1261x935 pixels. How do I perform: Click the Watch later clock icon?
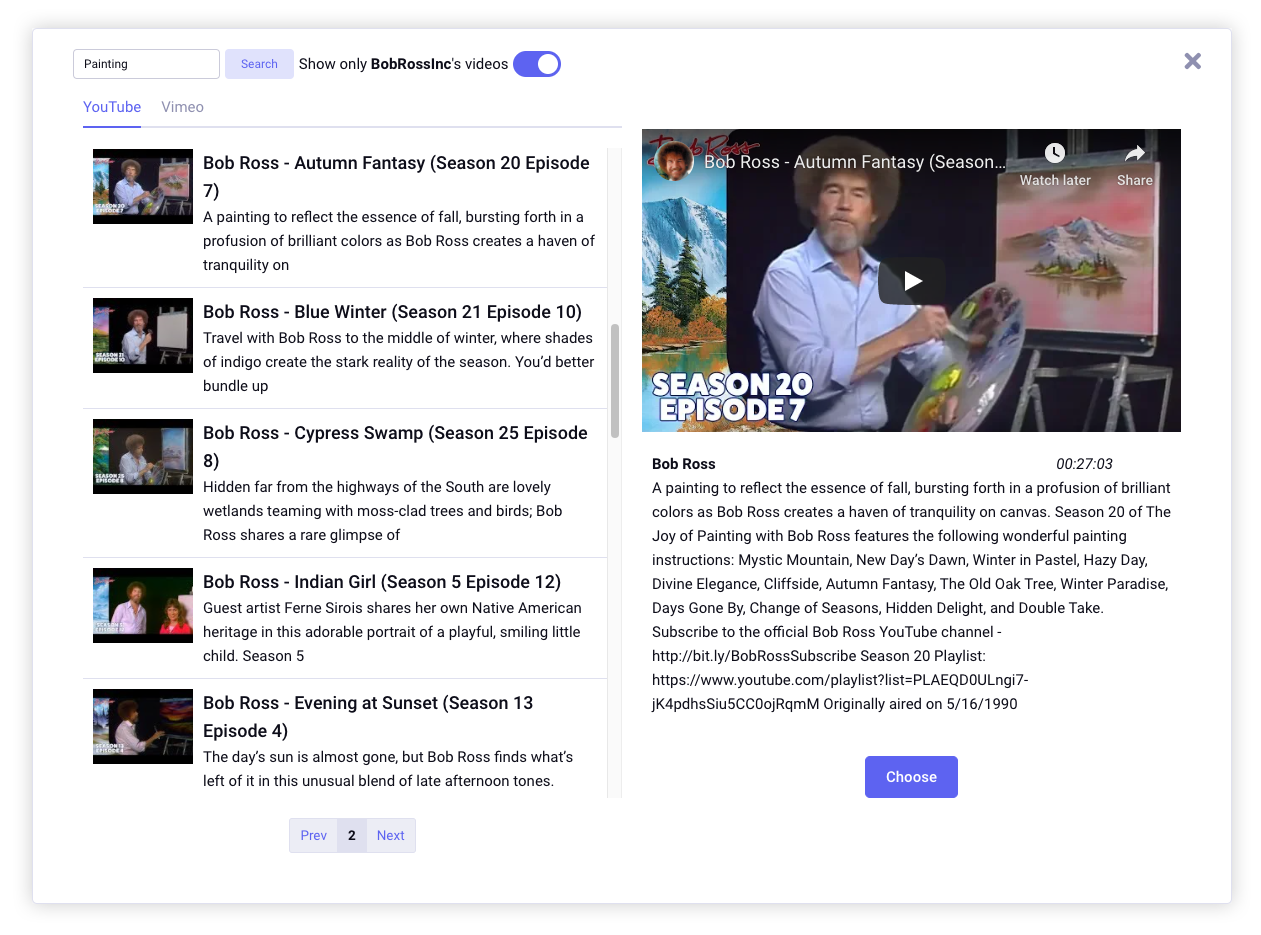[x=1055, y=153]
